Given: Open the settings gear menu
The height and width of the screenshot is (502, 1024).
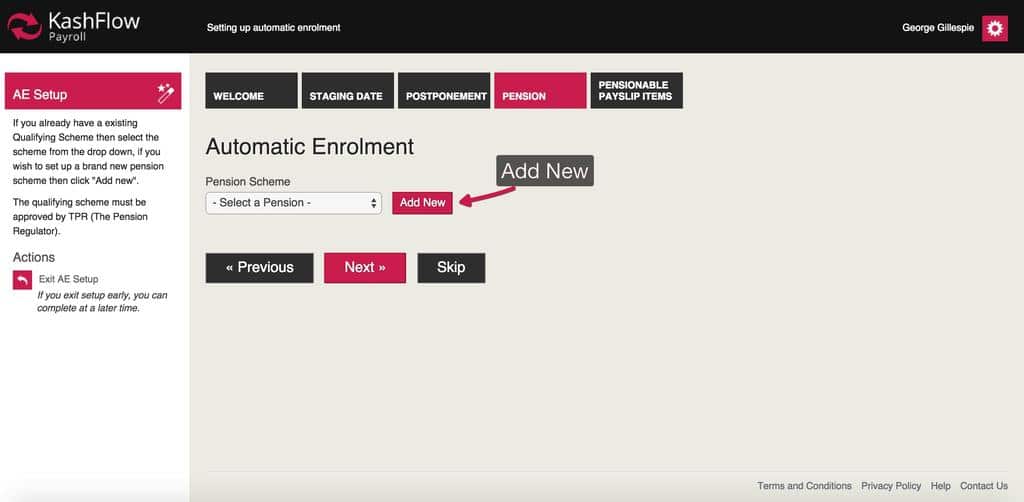Looking at the screenshot, I should pos(994,28).
